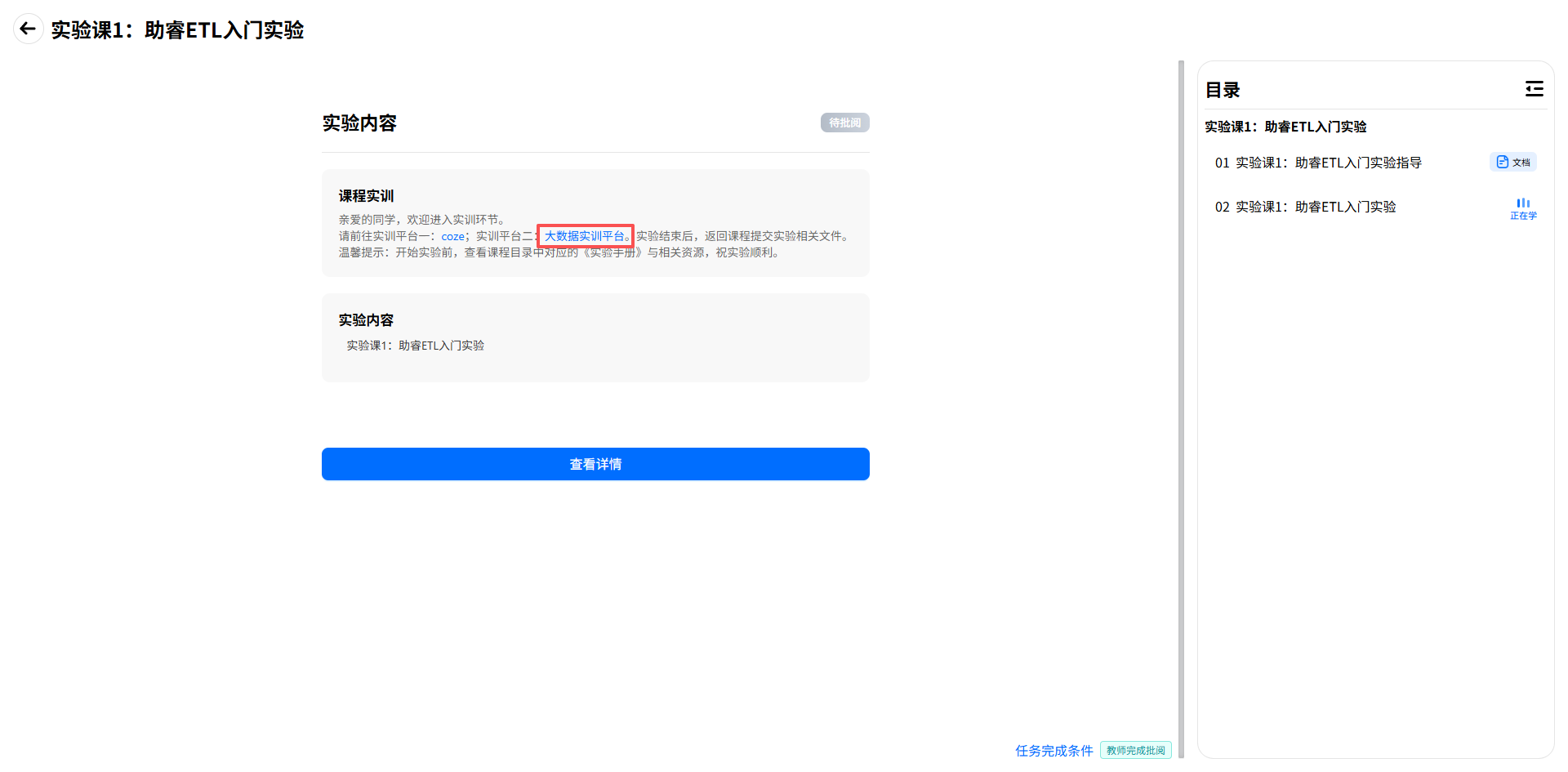Open 01 实验课1：助睿ETL入门实验指导 in directory

[1318, 163]
